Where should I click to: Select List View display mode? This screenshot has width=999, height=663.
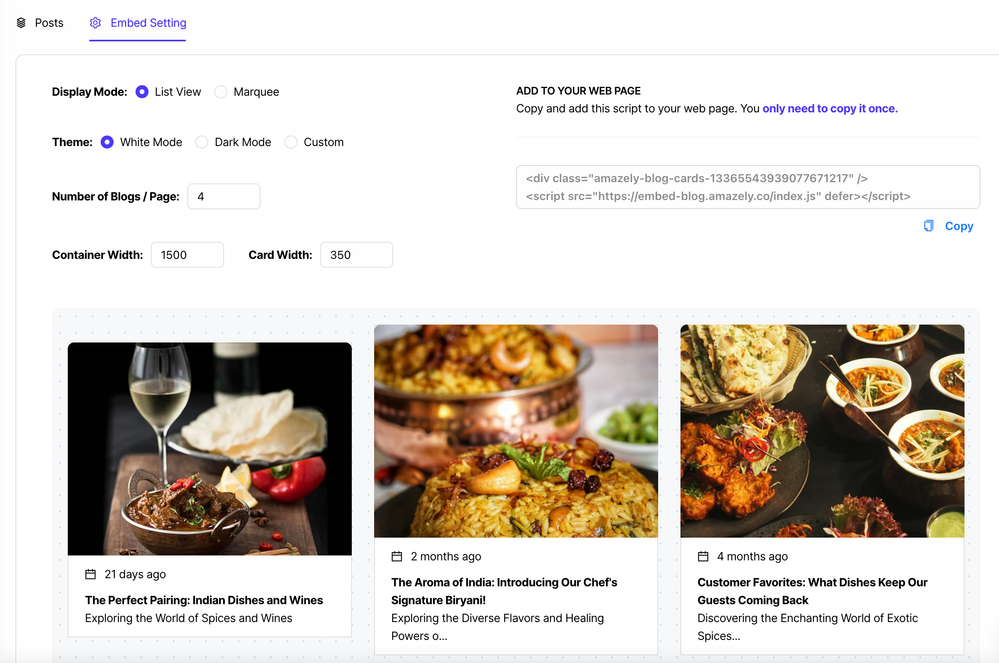click(142, 92)
